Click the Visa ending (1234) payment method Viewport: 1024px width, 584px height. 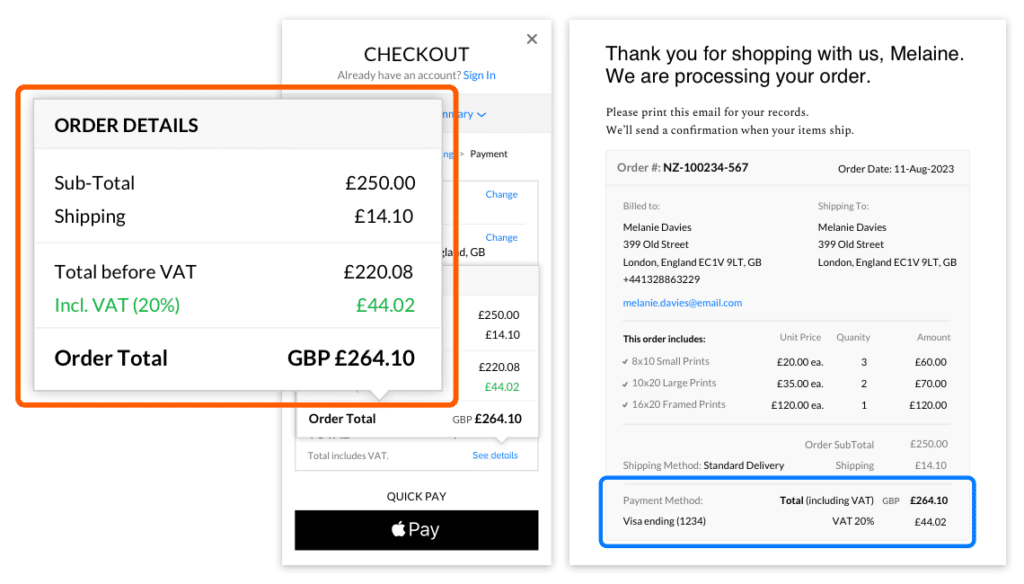click(x=663, y=521)
